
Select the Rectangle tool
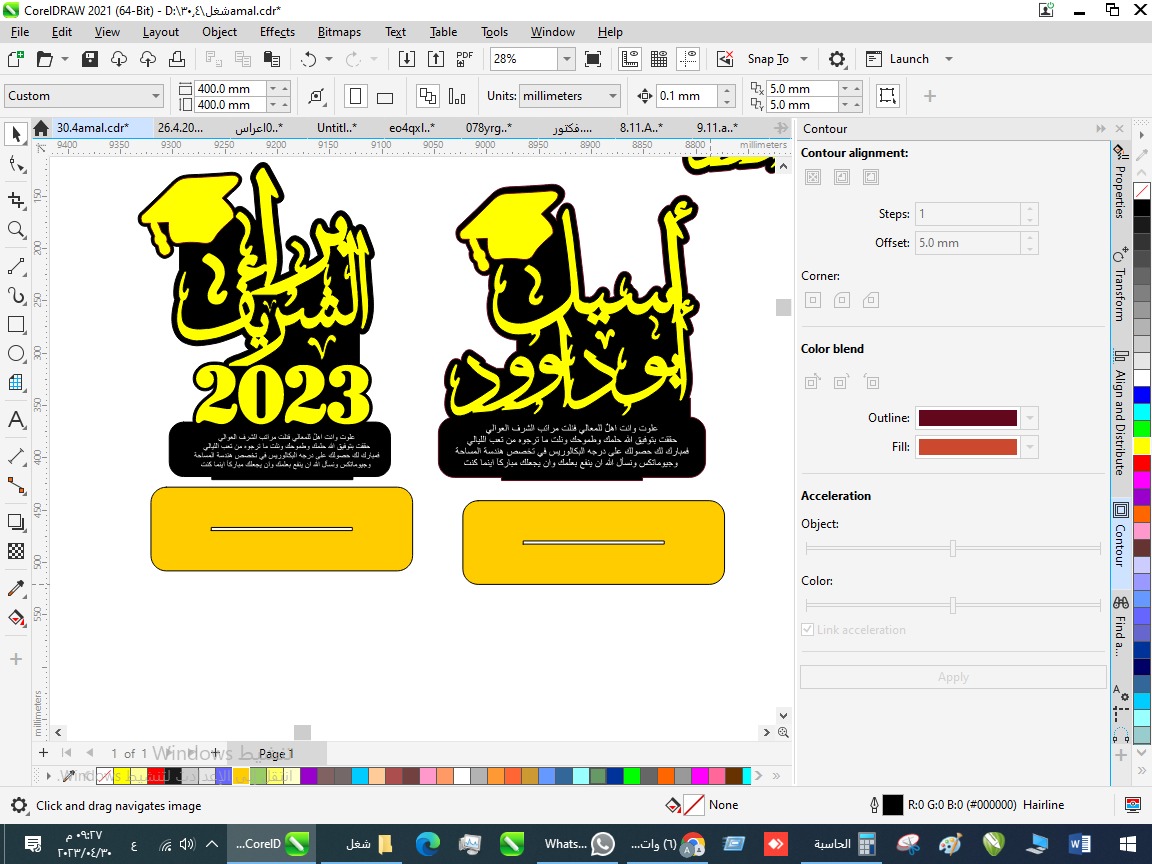point(16,325)
